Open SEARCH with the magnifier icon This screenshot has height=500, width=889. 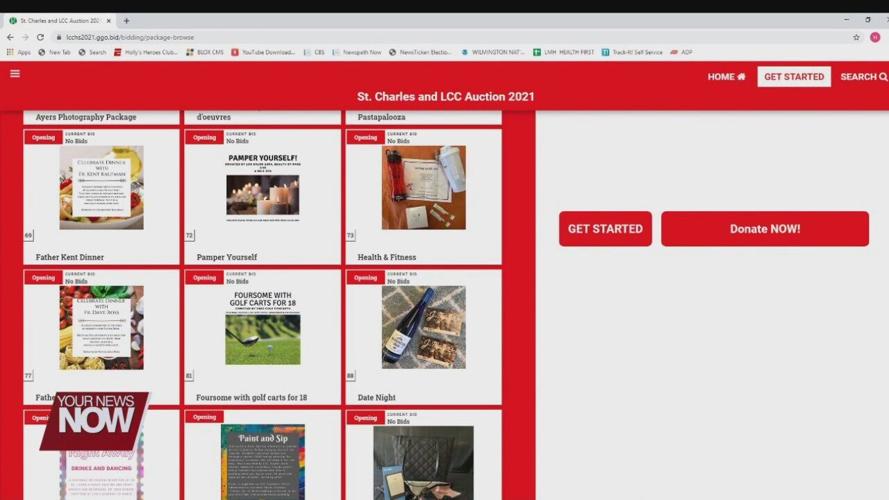point(863,77)
